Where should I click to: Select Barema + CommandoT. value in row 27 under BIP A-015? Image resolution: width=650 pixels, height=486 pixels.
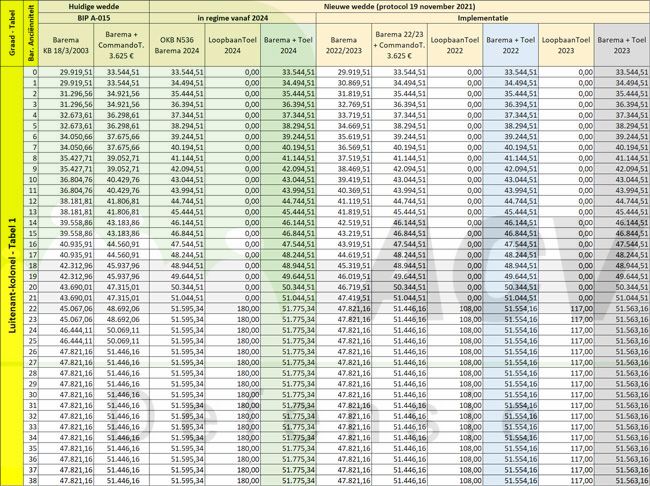click(122, 362)
